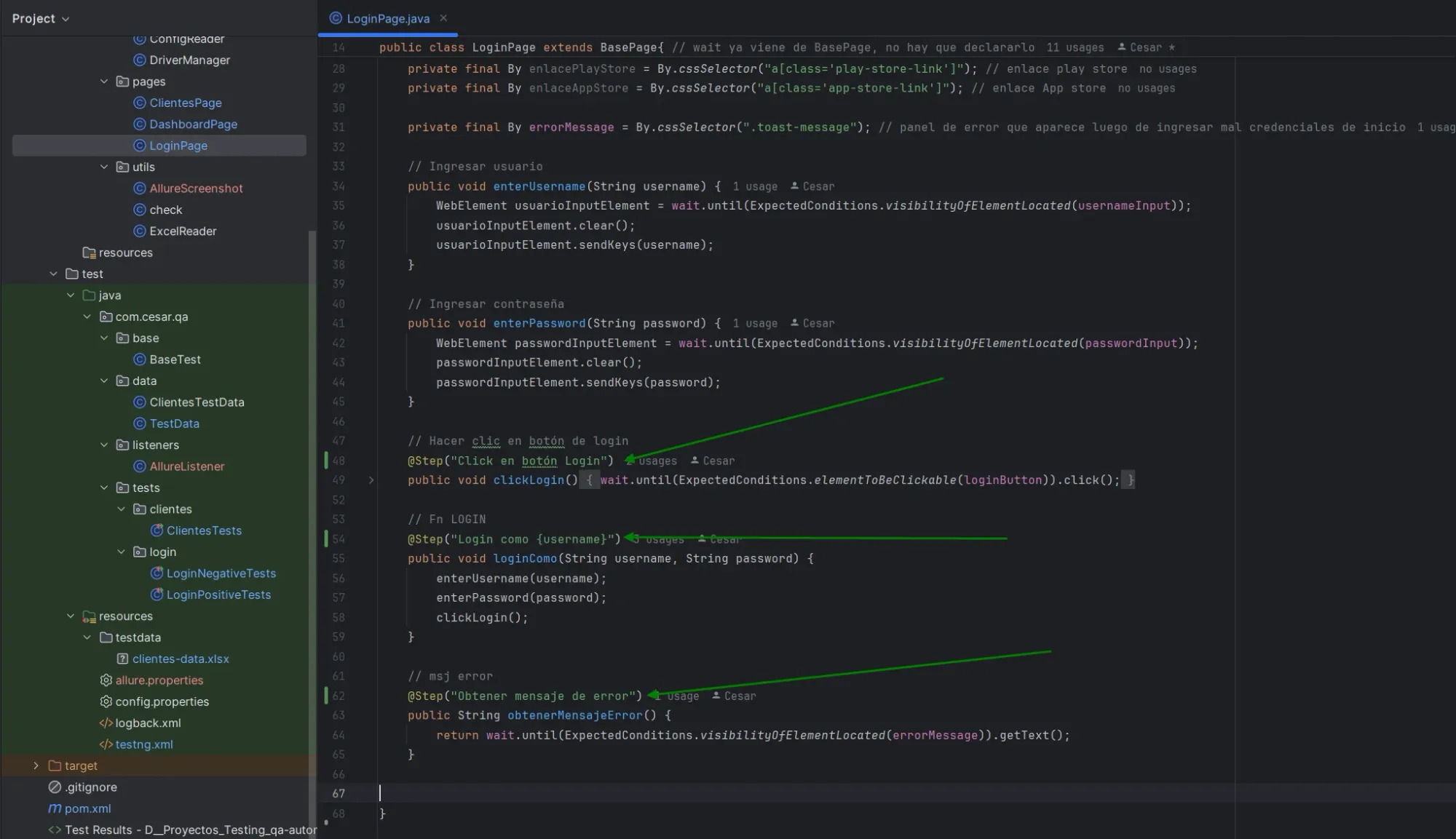Click the AllureListener class icon

(x=140, y=466)
